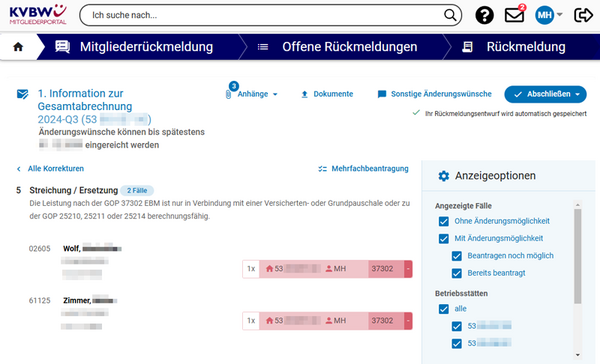The height and width of the screenshot is (364, 600).
Task: Click the scroll up arrow in Anzeigeoptionen
Action: 577,205
